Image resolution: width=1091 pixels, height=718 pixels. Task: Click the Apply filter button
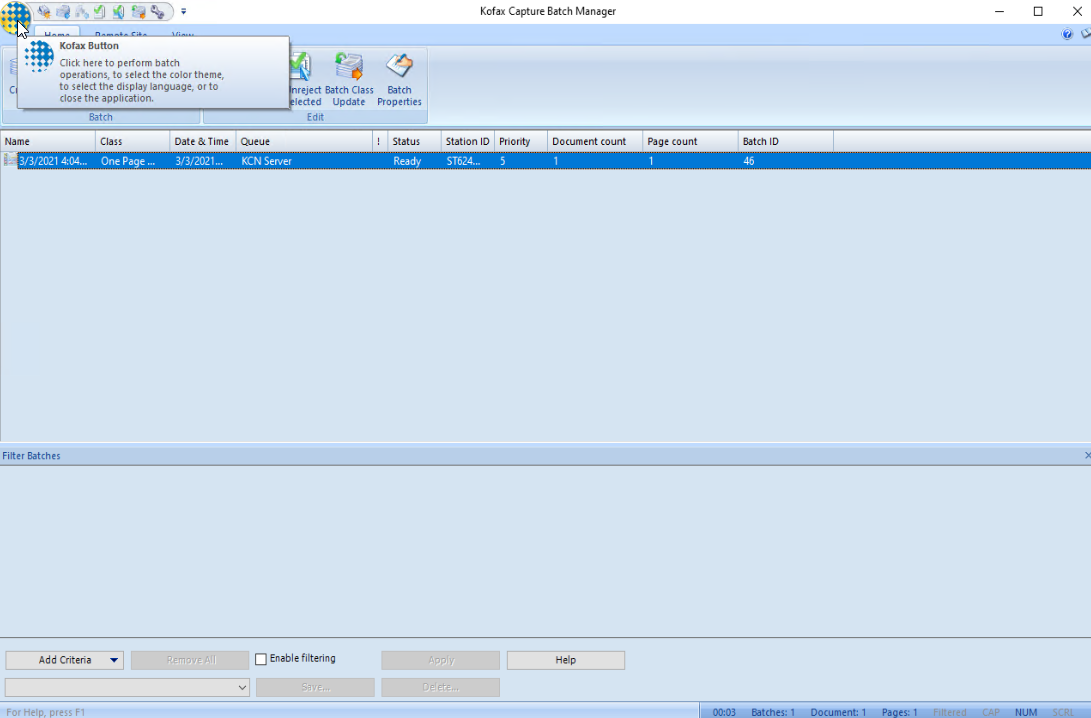(440, 660)
